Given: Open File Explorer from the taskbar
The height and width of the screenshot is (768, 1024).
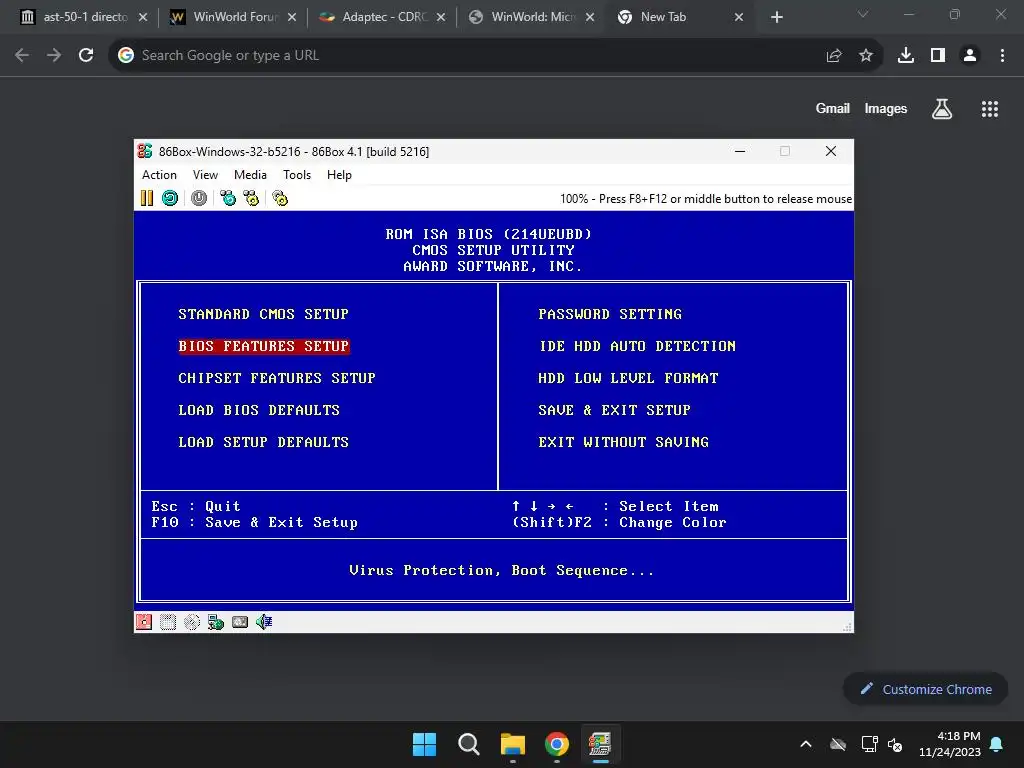Looking at the screenshot, I should click(x=513, y=744).
